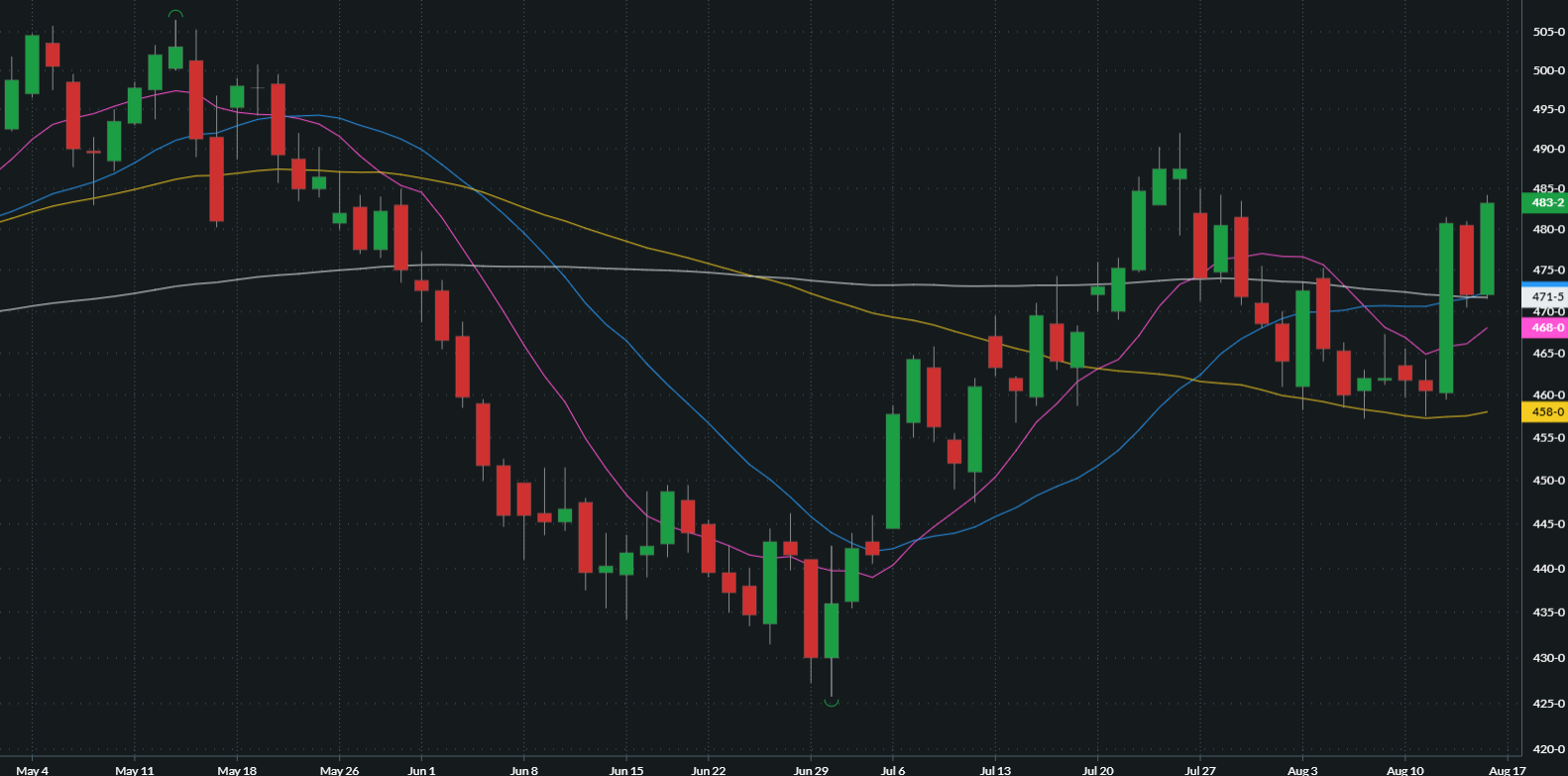
Task: Select the white 471-5 moving average tag
Action: coord(1544,296)
